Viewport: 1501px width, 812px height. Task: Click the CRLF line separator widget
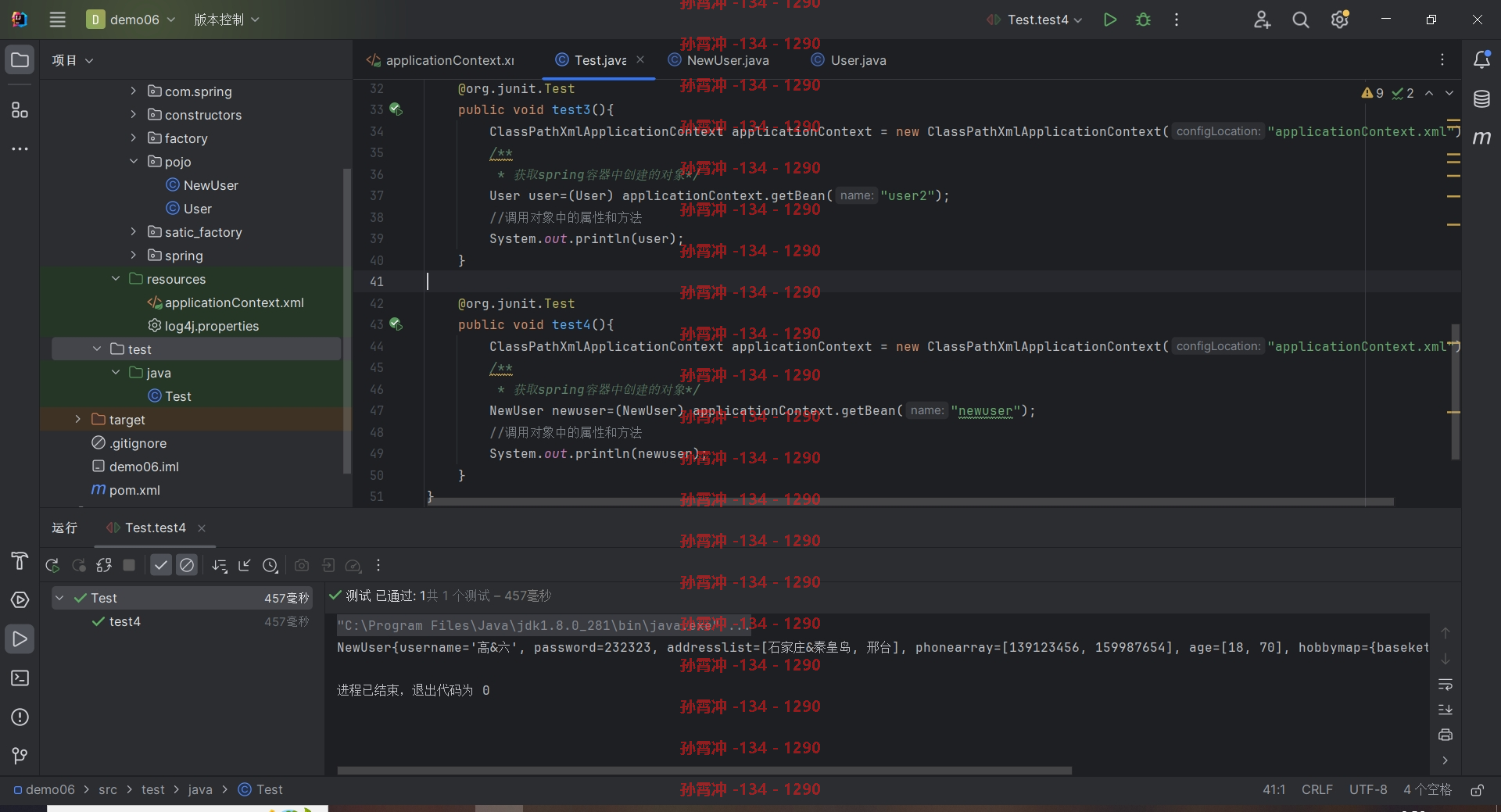1317,790
